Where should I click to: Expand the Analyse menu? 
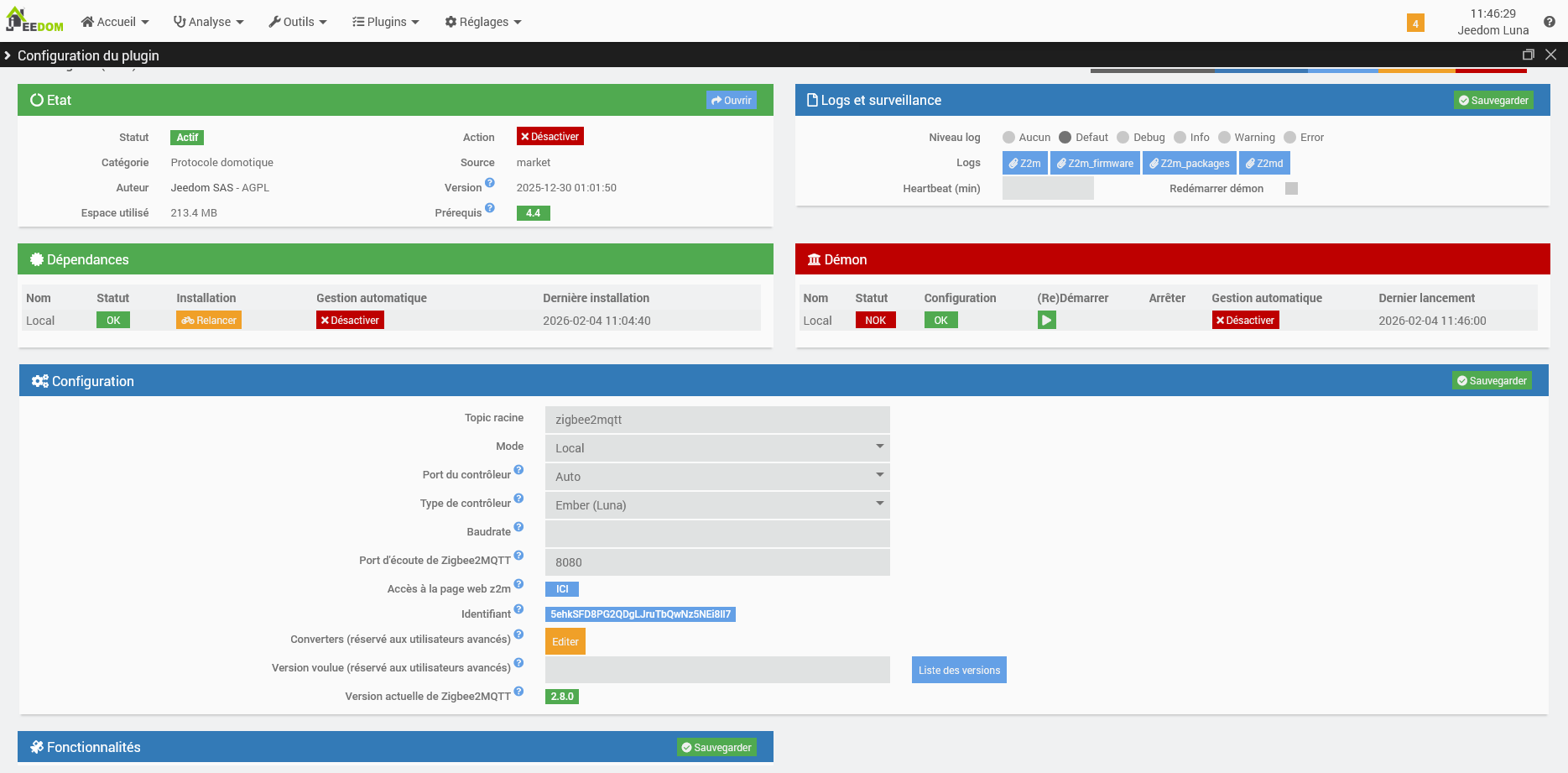pos(209,22)
